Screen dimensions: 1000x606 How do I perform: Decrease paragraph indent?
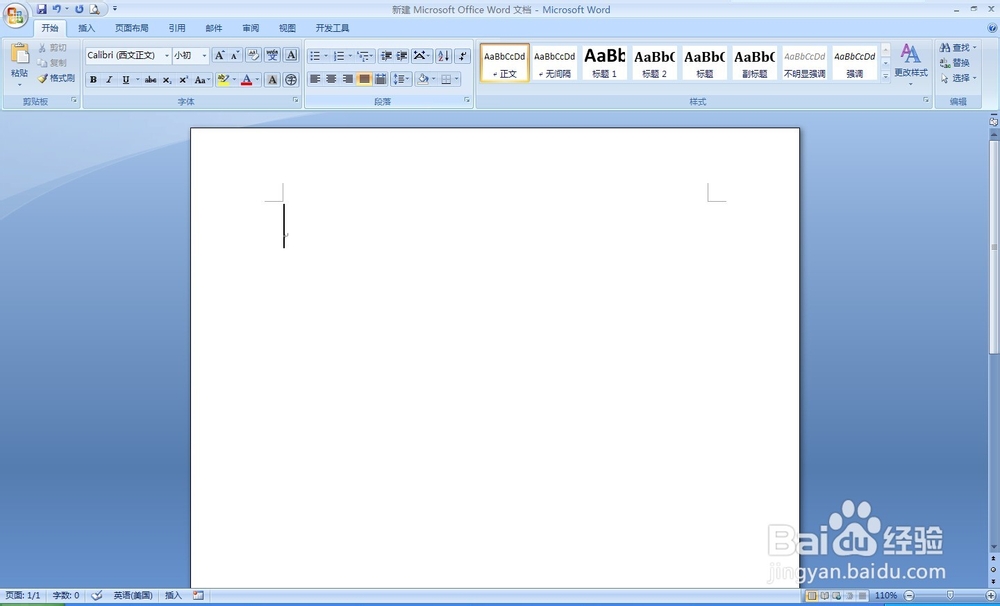point(386,56)
